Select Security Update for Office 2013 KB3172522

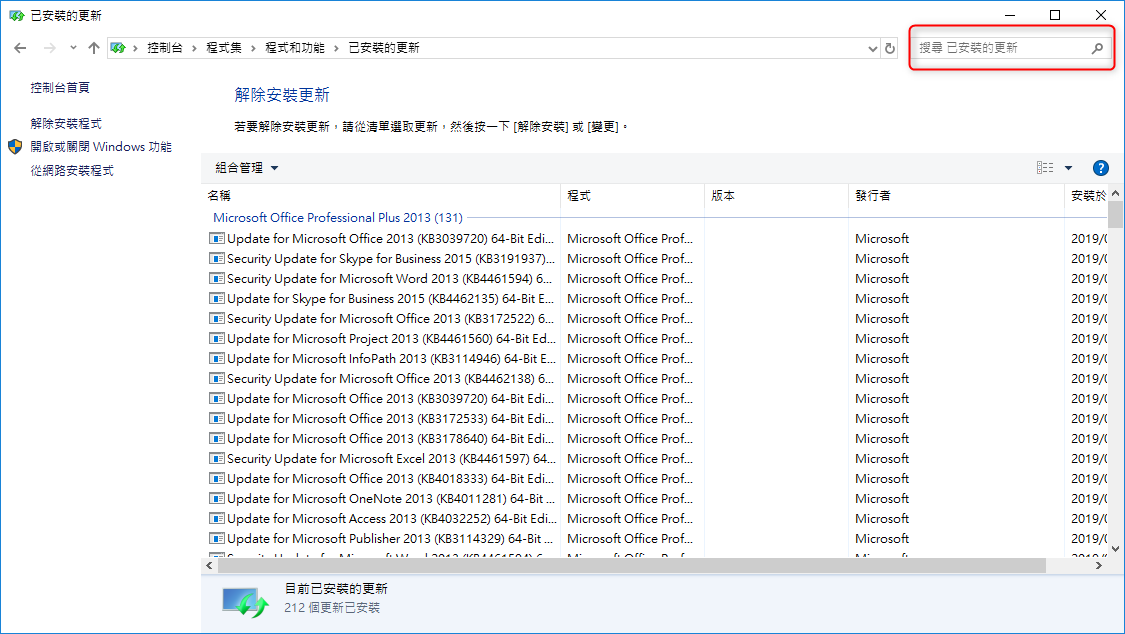click(390, 319)
